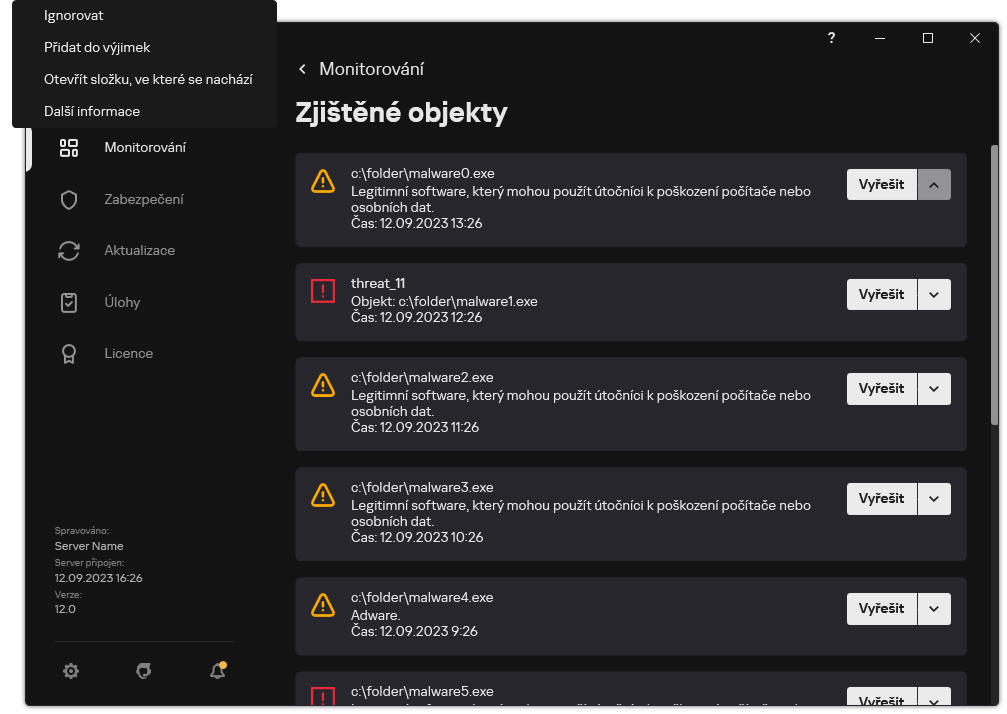Viewport: 1007px width, 714px height.
Task: Open Úlohy using the tasks icon
Action: point(68,301)
